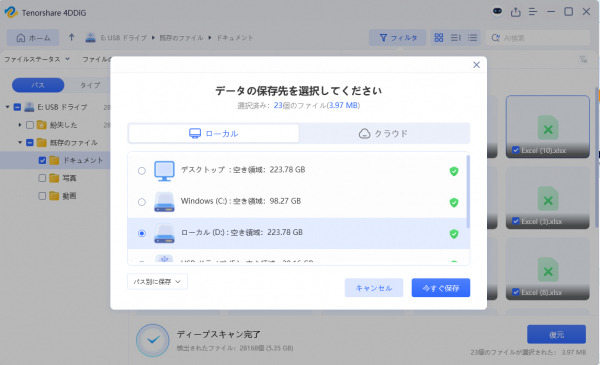The height and width of the screenshot is (365, 600).
Task: Click the drive list vertical scrollbar
Action: pyautogui.click(x=468, y=191)
